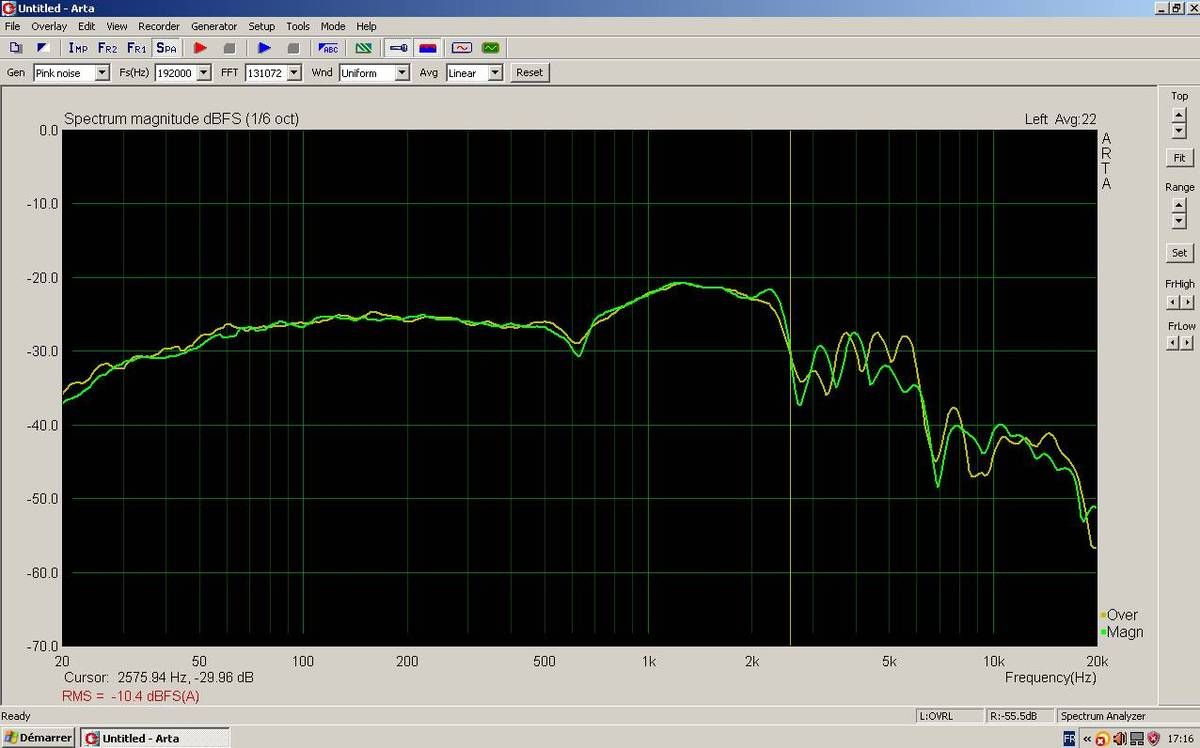
Task: Increase graph Top with up arrow
Action: point(1179,114)
